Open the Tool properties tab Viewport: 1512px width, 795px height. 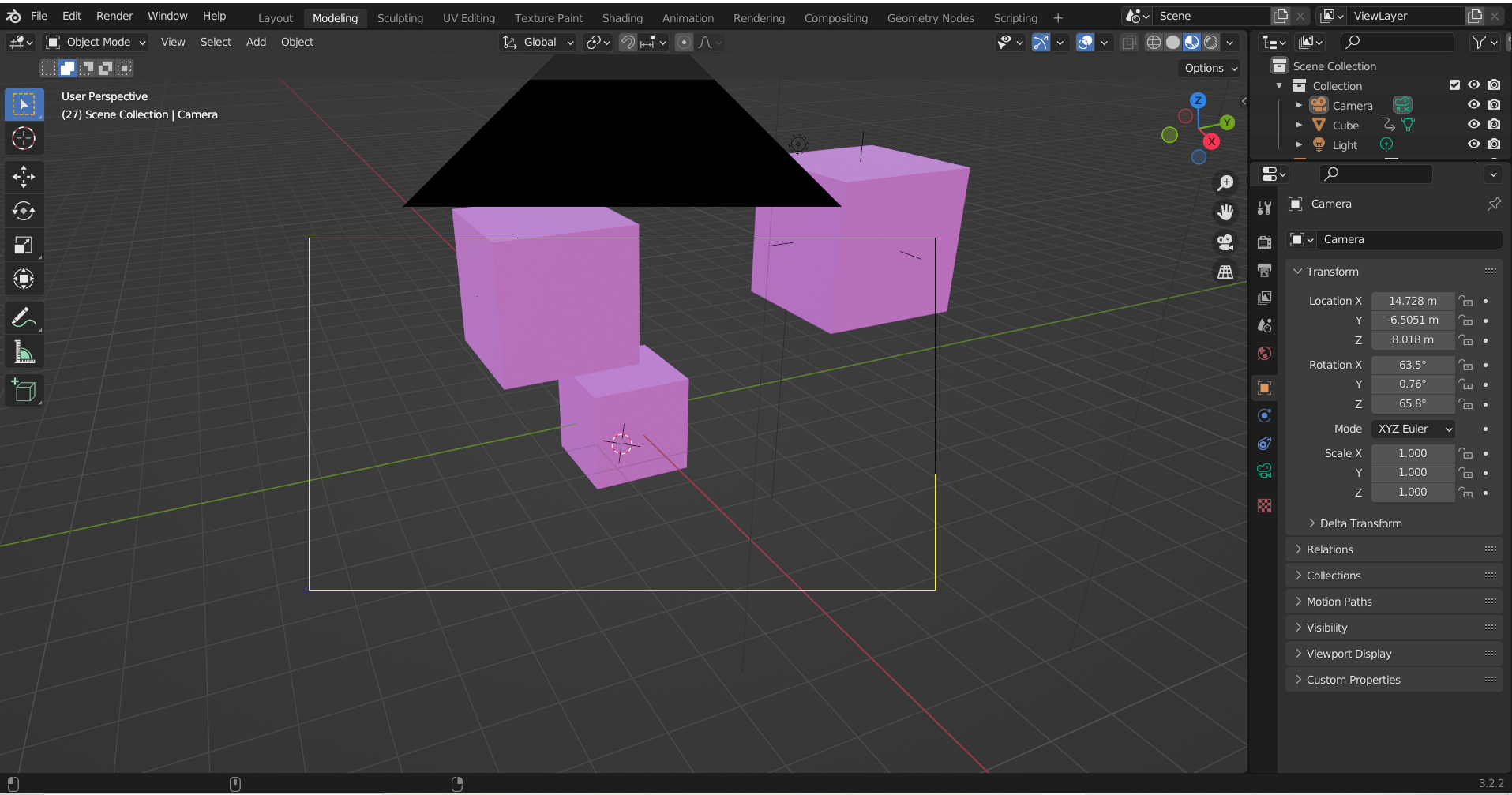tap(1265, 208)
